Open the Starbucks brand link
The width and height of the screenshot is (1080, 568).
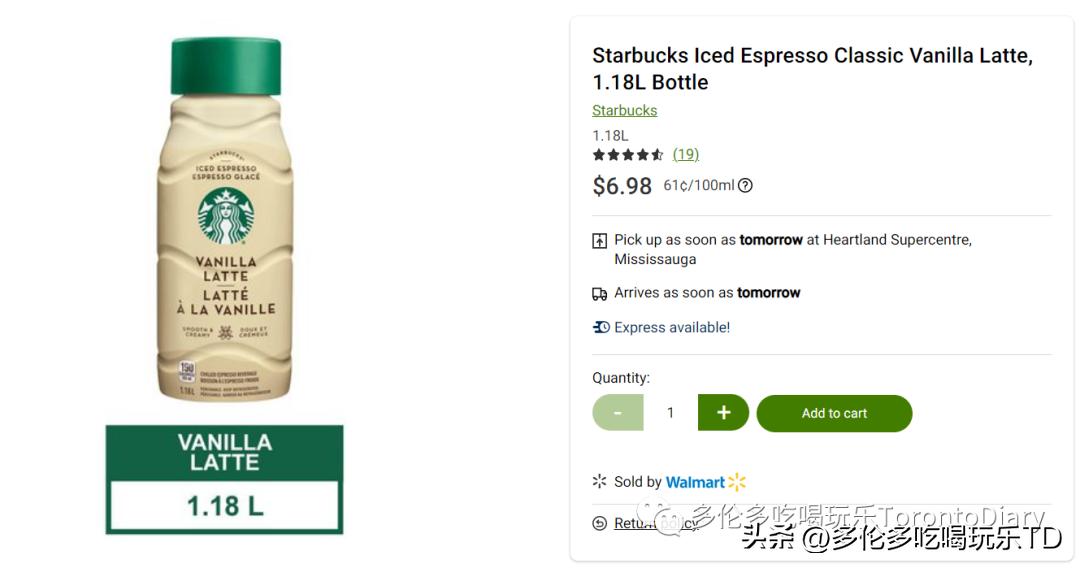tap(624, 110)
